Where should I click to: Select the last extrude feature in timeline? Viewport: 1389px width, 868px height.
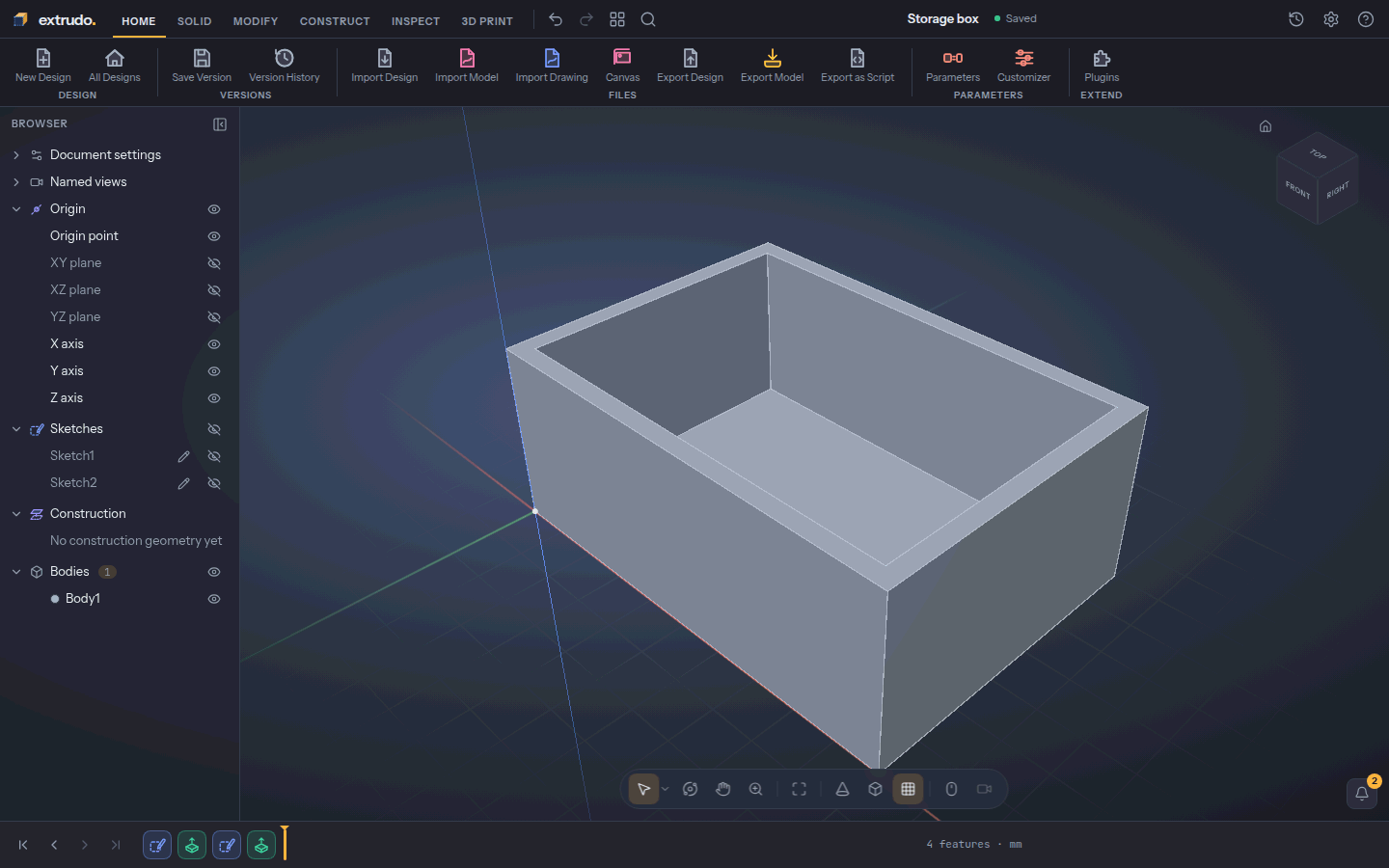click(x=261, y=846)
